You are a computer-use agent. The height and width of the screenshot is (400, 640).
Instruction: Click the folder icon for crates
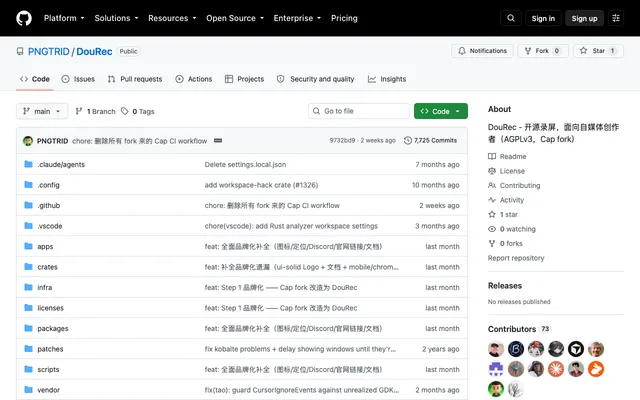coord(28,267)
